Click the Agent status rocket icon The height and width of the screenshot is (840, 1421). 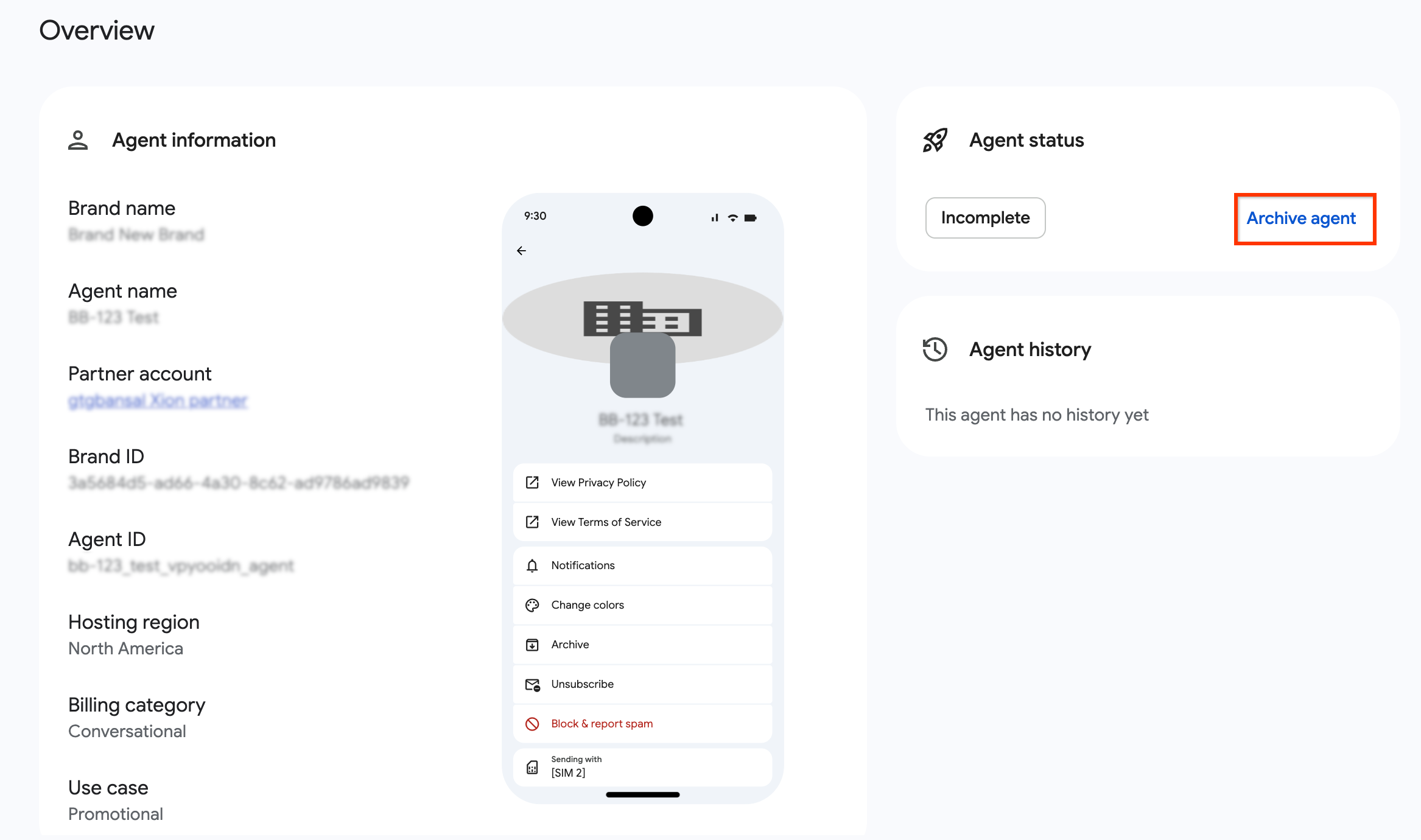coord(934,139)
